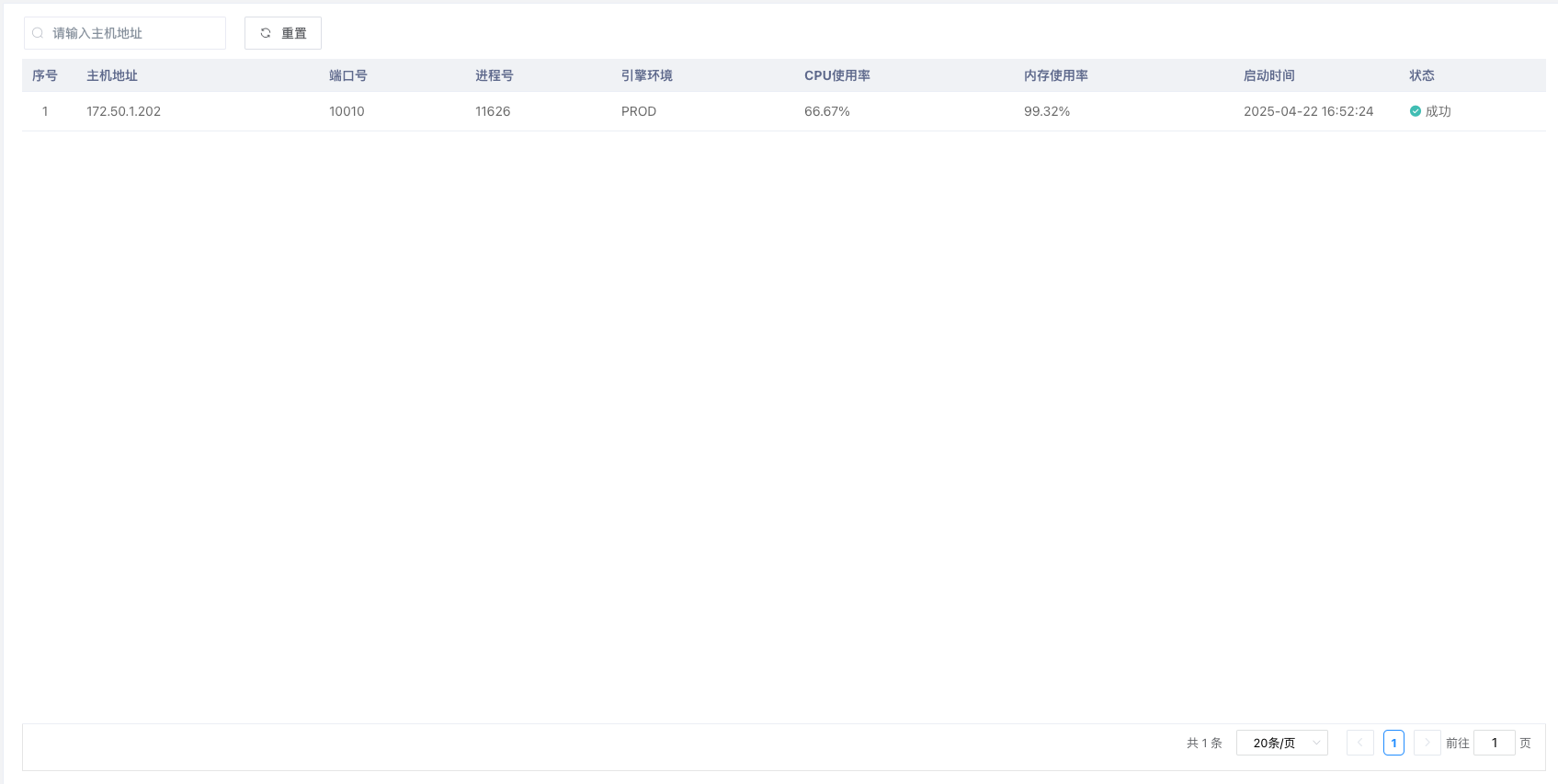Click CPU usage 66.67% value

tap(827, 111)
